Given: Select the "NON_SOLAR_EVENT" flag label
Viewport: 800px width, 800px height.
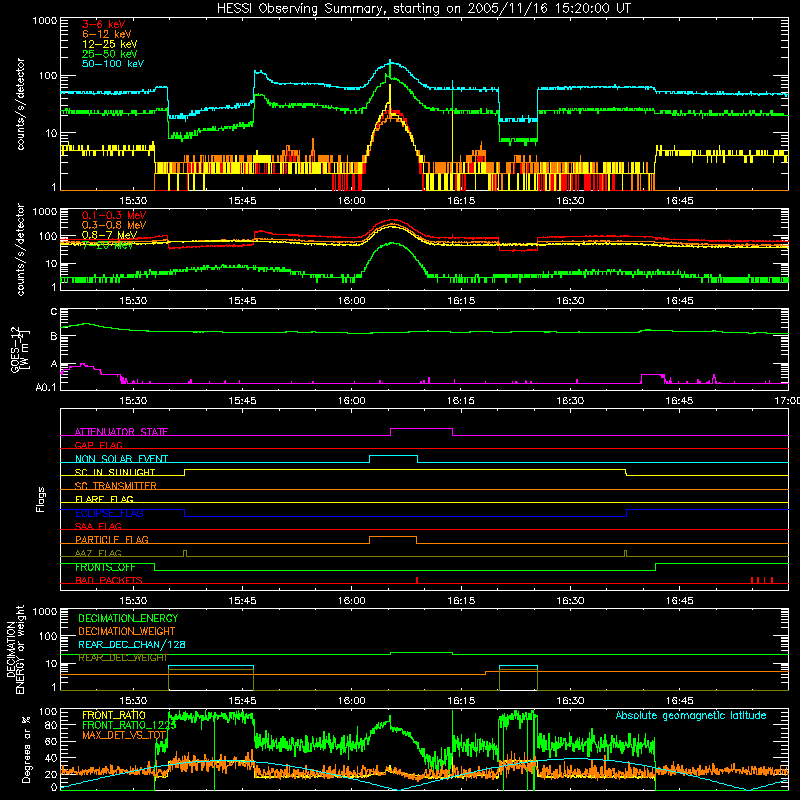Looking at the screenshot, I should coord(121,459).
